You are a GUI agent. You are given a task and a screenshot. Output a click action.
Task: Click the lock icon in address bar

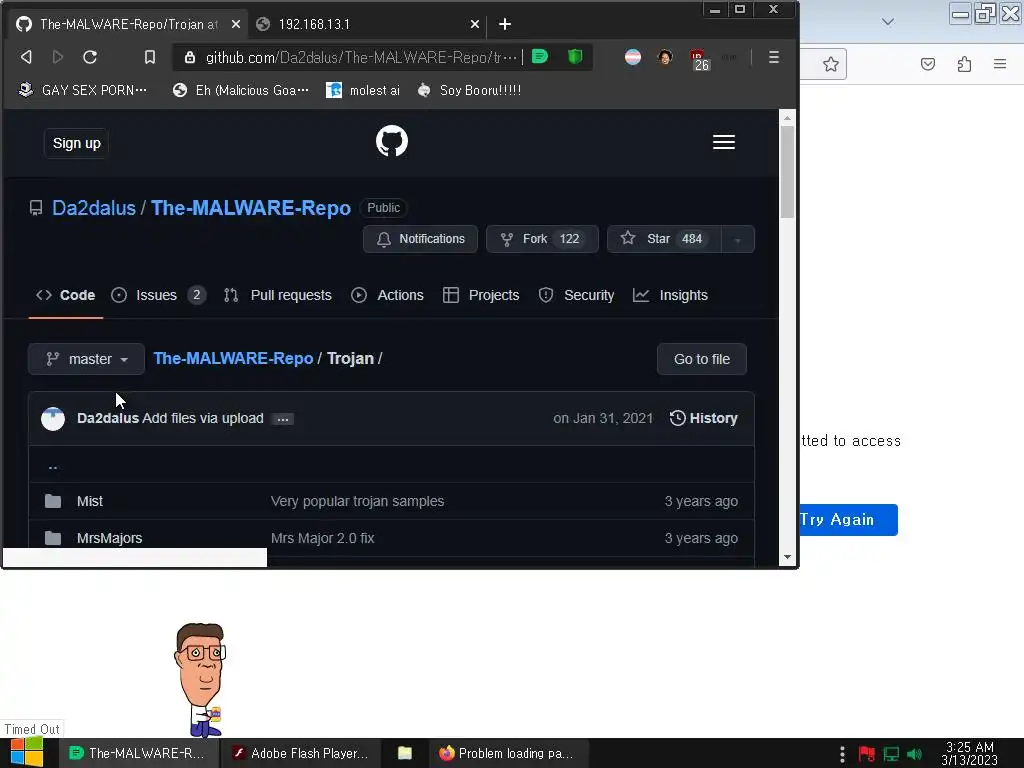189,57
